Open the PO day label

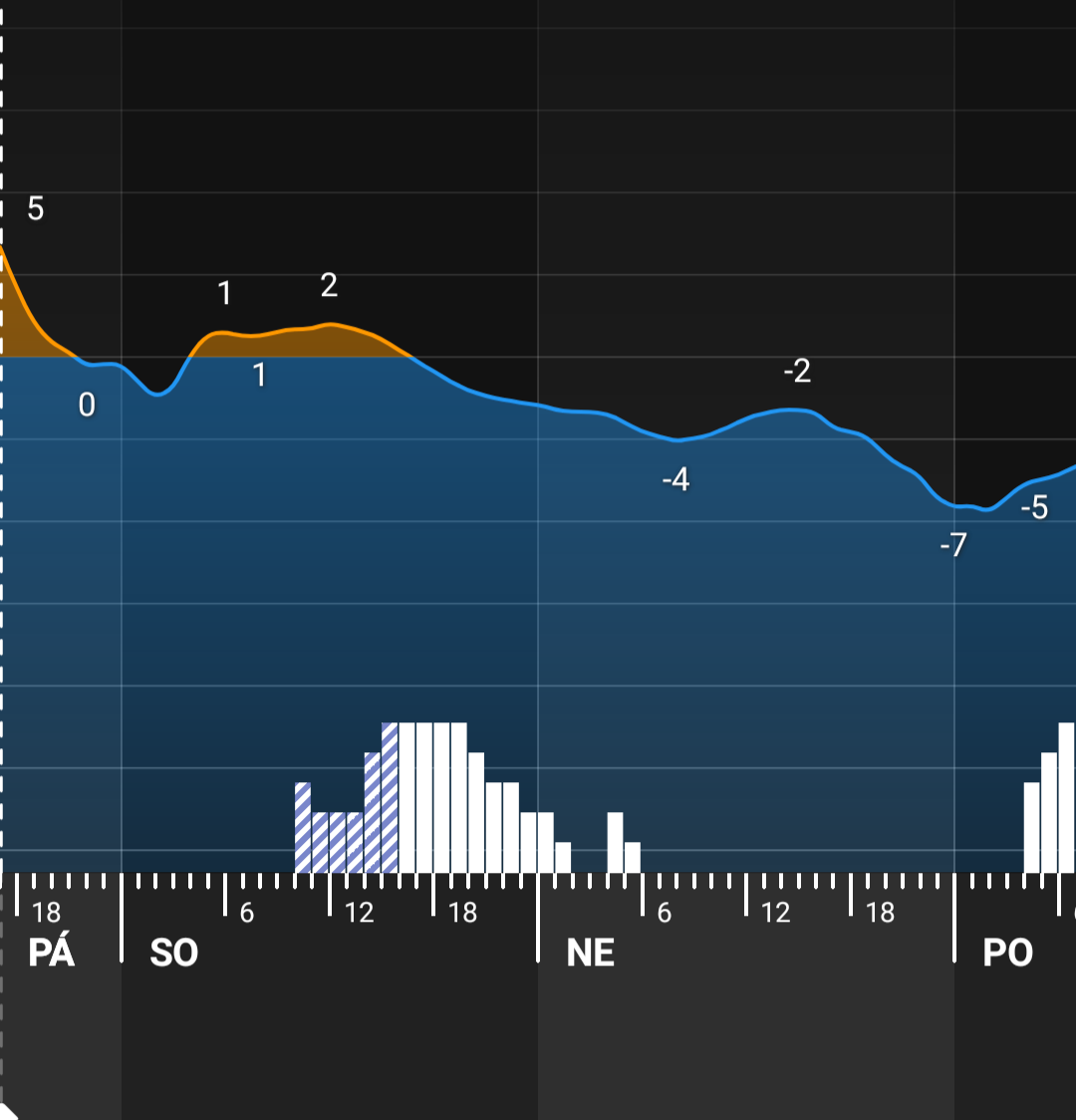tap(1007, 954)
